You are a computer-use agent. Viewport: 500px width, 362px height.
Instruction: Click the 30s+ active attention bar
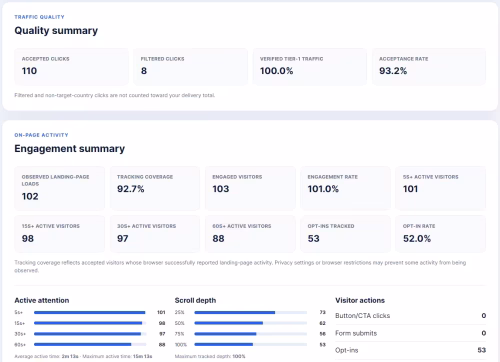tap(90, 334)
